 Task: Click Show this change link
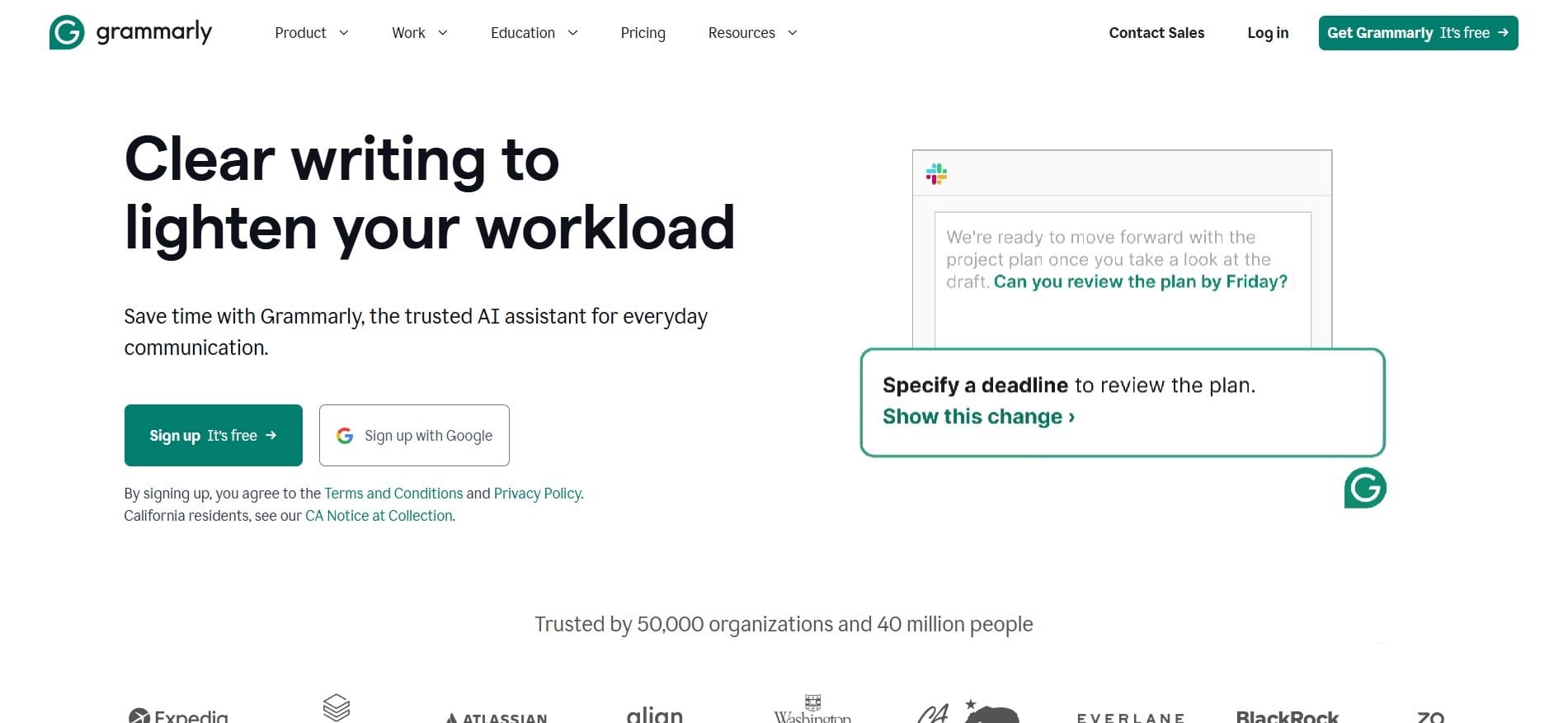978,417
